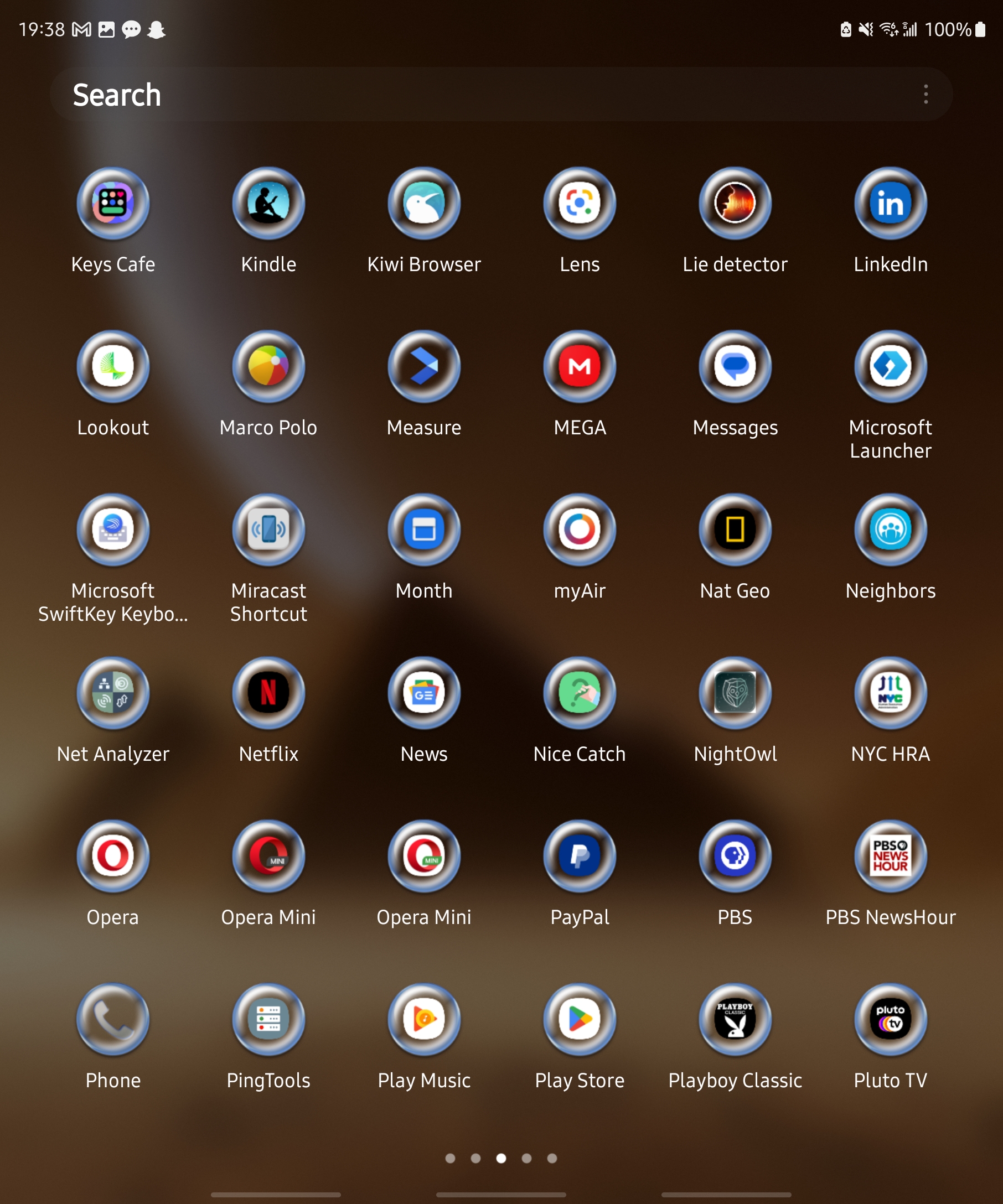1003x1204 pixels.
Task: Open the PBS app
Action: pyautogui.click(x=735, y=856)
